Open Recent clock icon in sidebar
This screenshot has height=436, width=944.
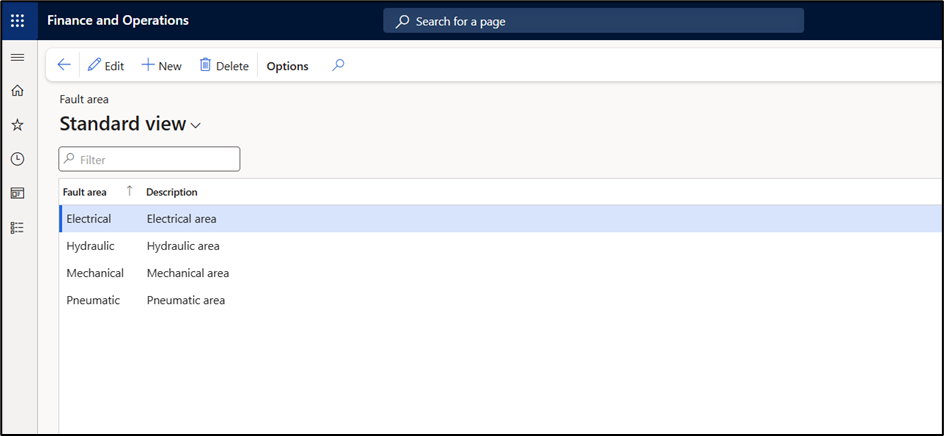[x=17, y=159]
